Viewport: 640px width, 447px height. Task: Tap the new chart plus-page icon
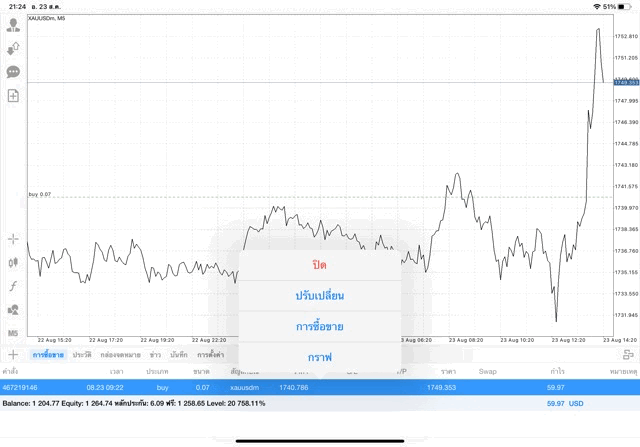13,96
